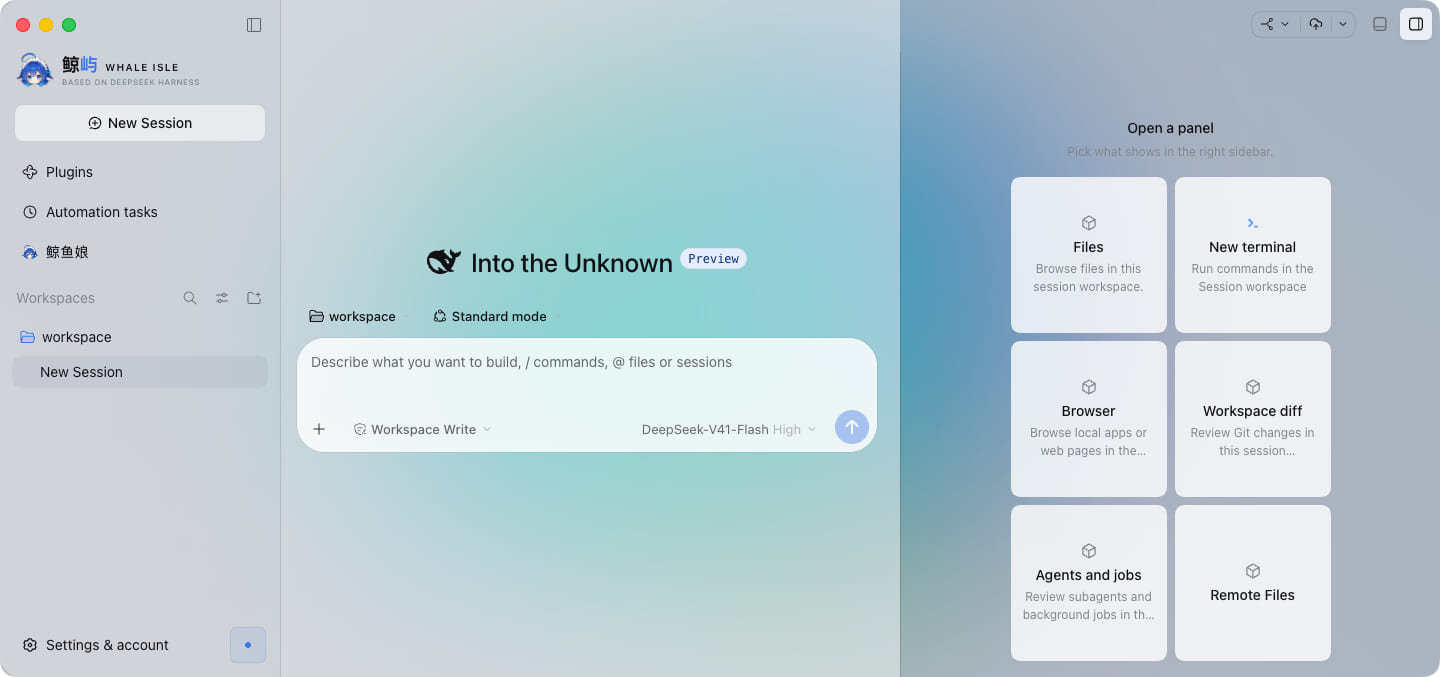Click the plus attach icon in prompt box
Image resolution: width=1440 pixels, height=677 pixels.
319,429
